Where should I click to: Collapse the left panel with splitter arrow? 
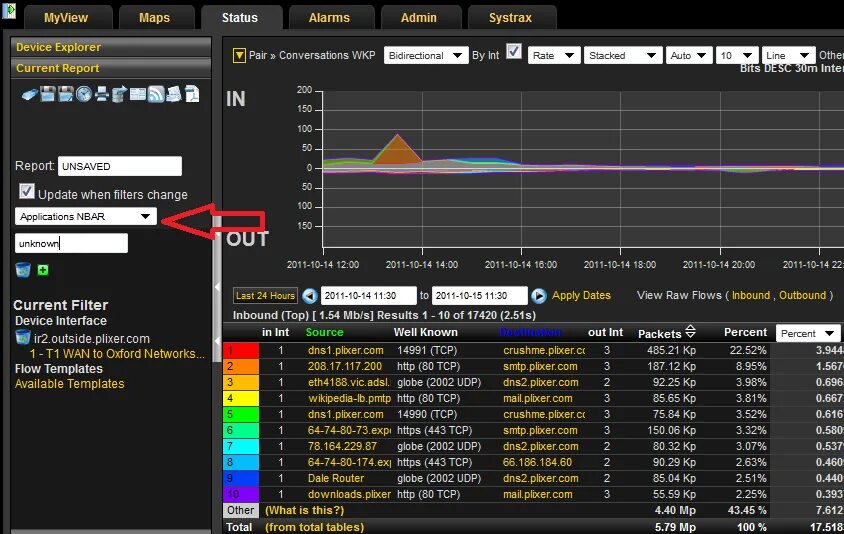click(x=217, y=287)
